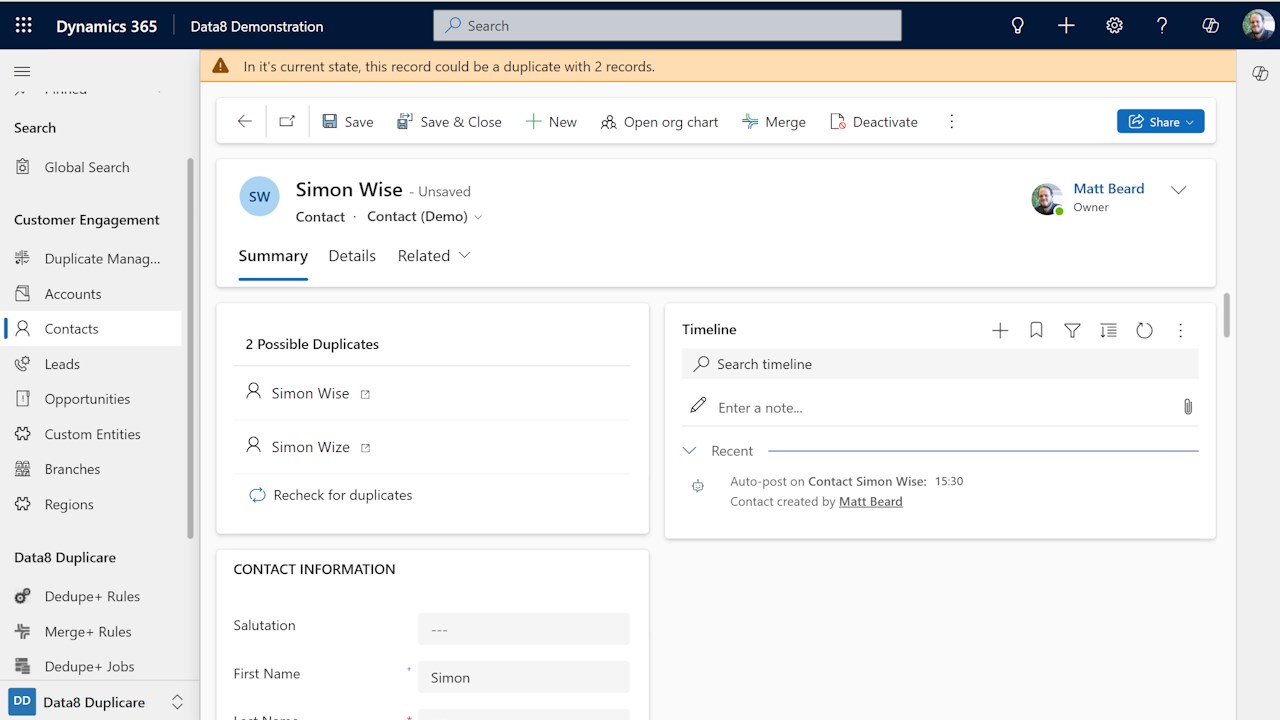Open the user profile avatar
This screenshot has width=1280, height=720.
[x=1258, y=26]
